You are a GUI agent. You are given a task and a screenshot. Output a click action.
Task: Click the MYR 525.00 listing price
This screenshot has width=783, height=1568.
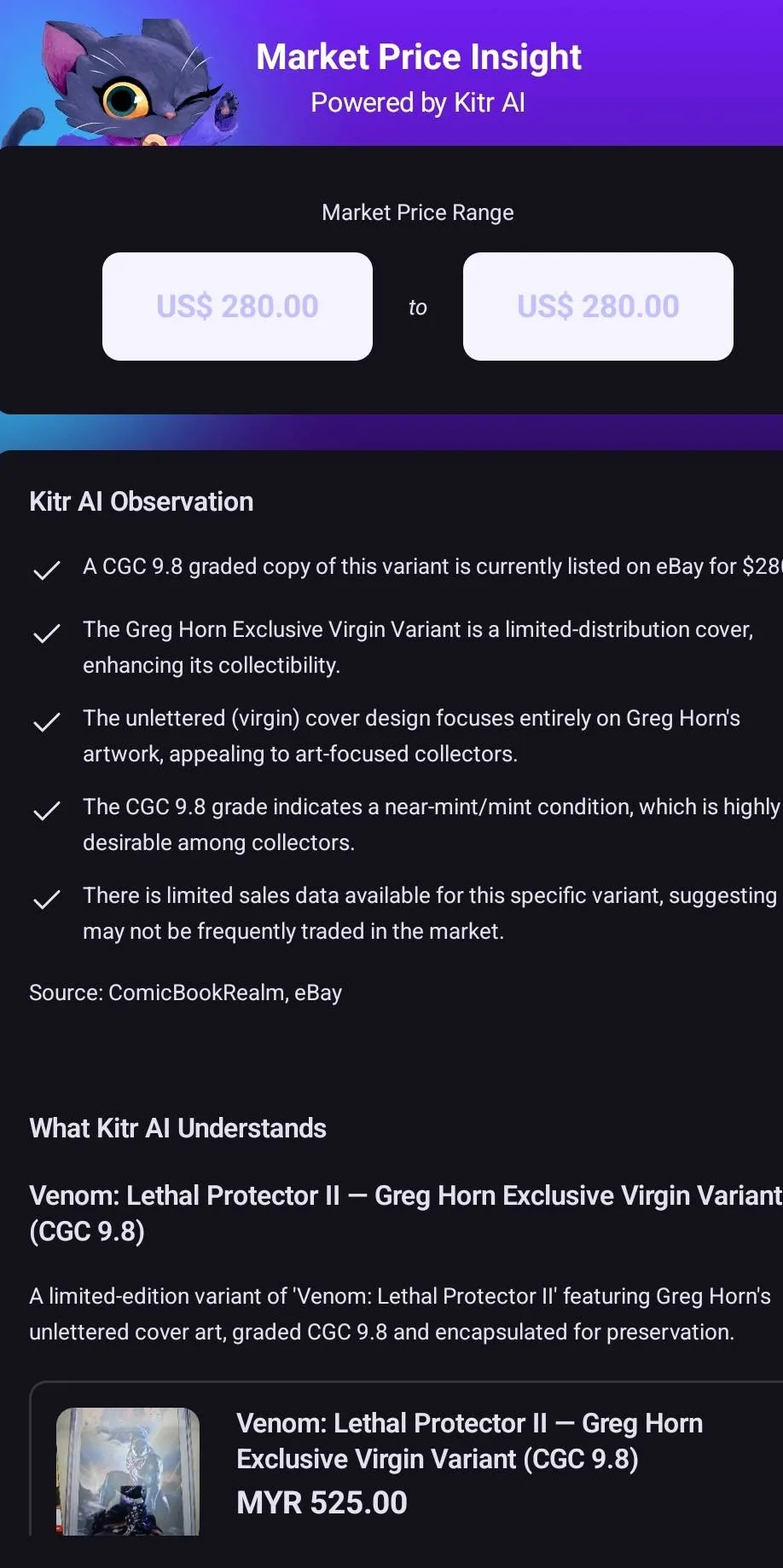[322, 1502]
